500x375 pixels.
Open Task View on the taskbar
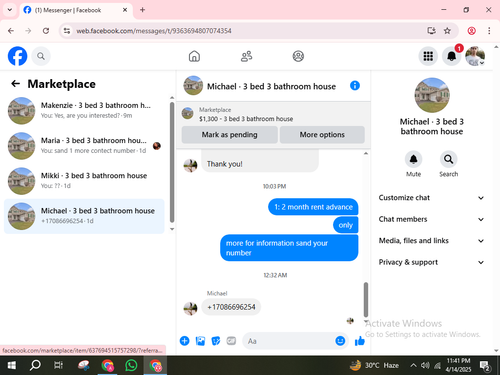58,365
